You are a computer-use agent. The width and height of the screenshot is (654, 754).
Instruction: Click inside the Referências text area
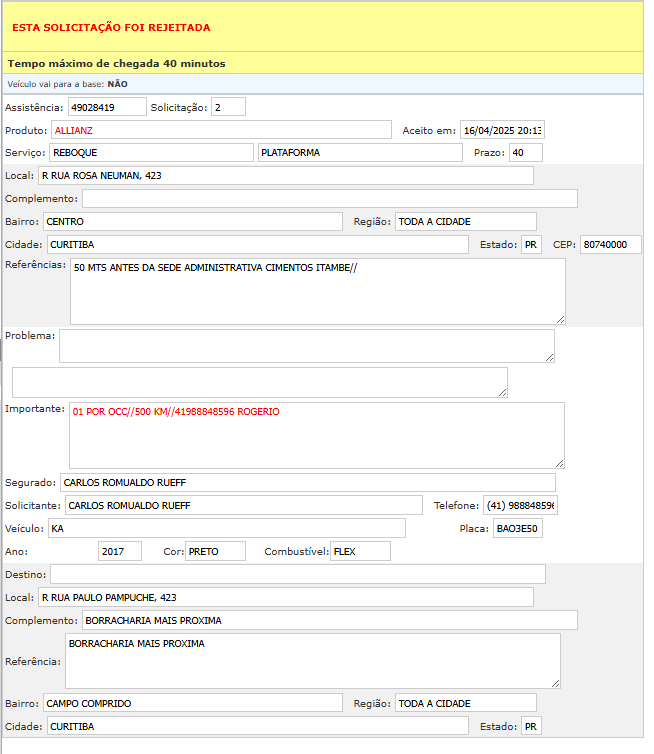click(x=317, y=291)
